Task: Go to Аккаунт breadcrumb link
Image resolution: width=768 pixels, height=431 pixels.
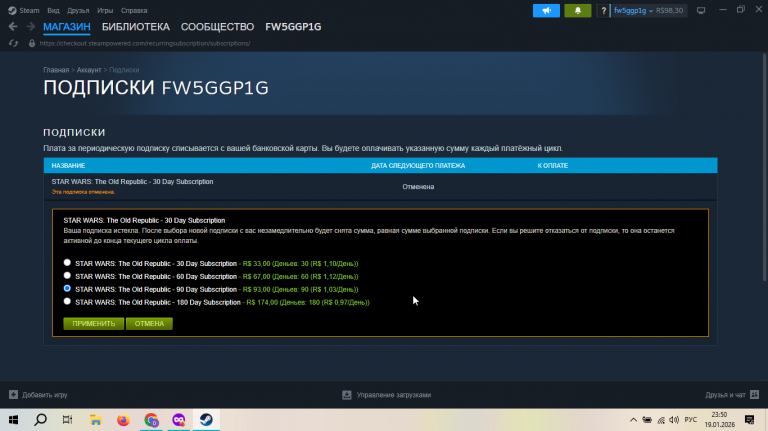Action: click(89, 70)
